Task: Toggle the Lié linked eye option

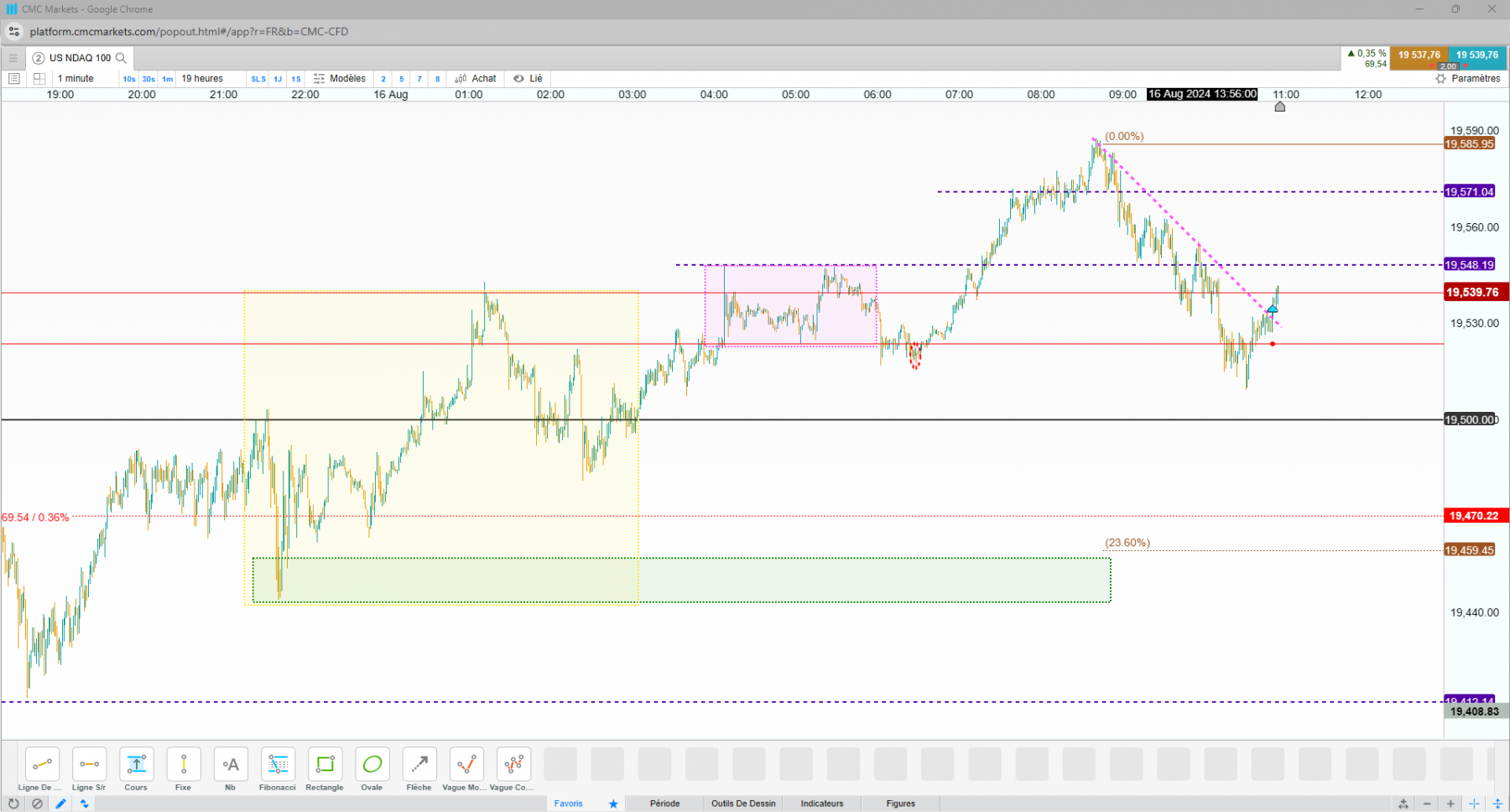Action: coord(528,78)
